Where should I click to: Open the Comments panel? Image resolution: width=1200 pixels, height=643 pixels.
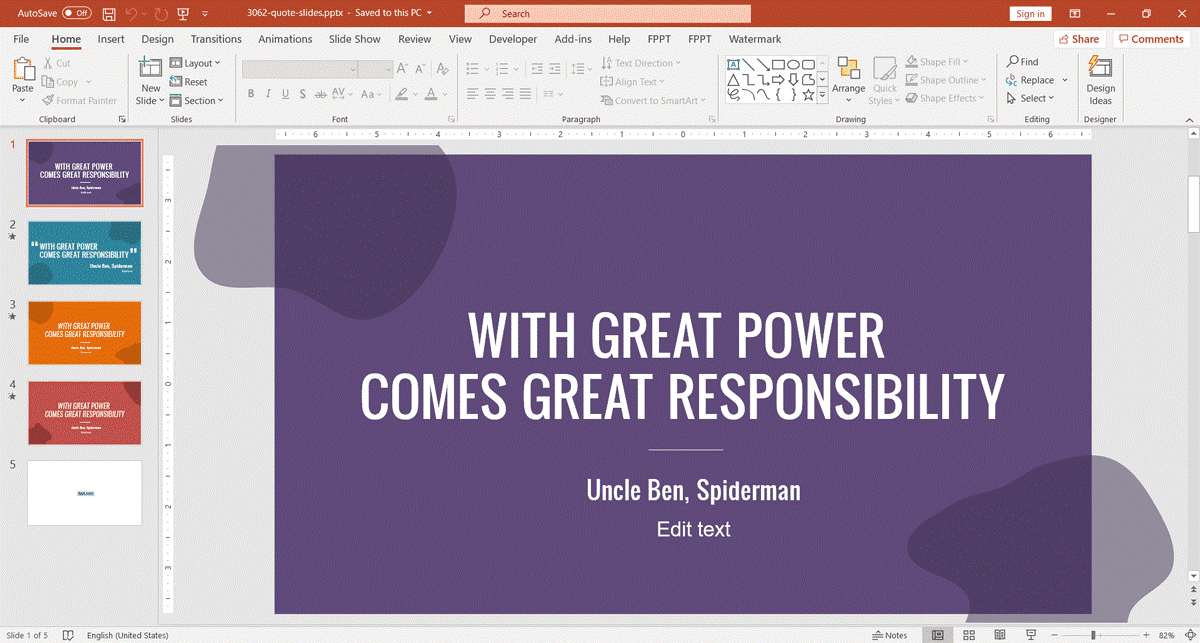point(1151,38)
